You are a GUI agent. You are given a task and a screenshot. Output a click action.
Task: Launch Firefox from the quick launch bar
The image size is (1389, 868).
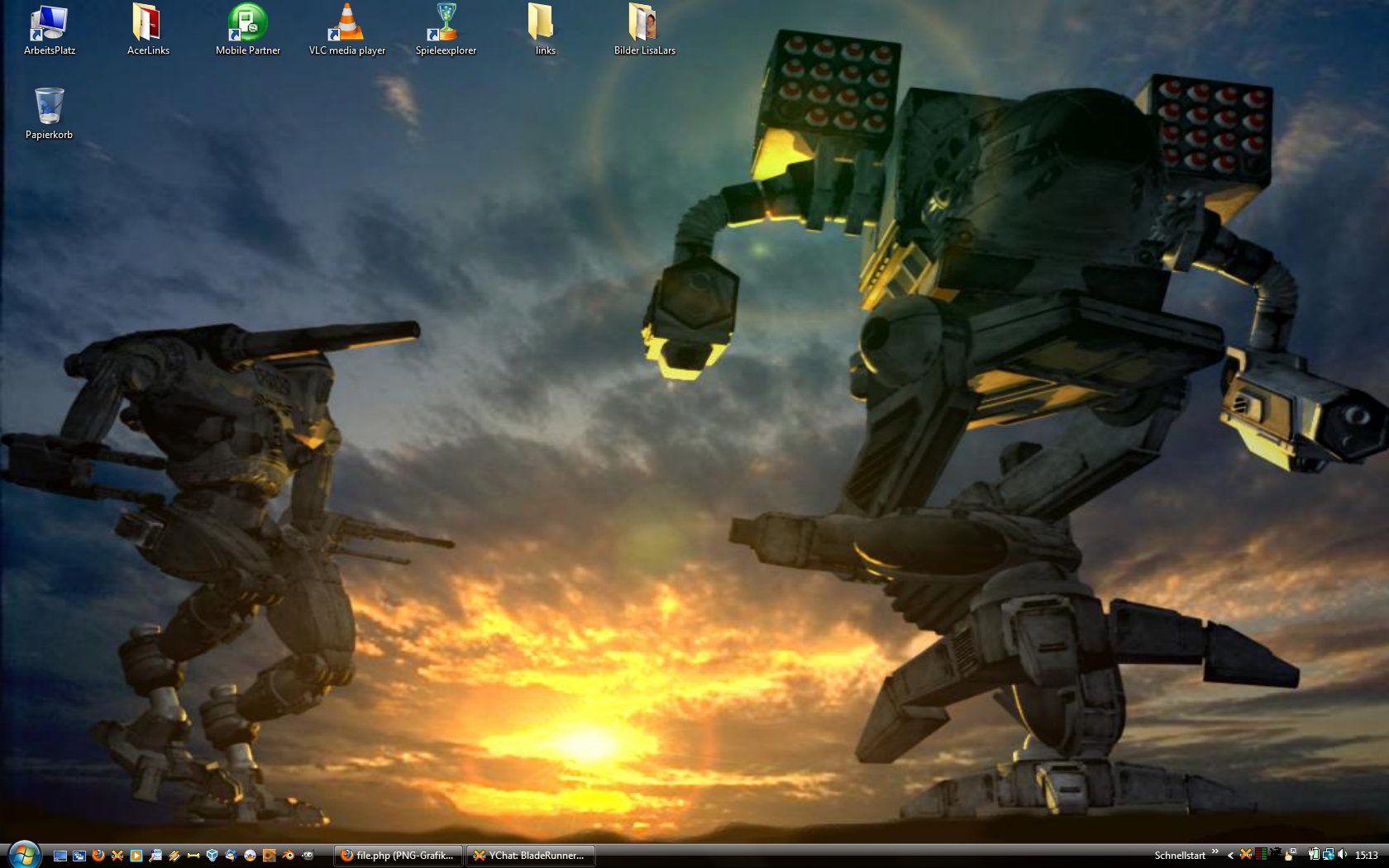pos(98,856)
